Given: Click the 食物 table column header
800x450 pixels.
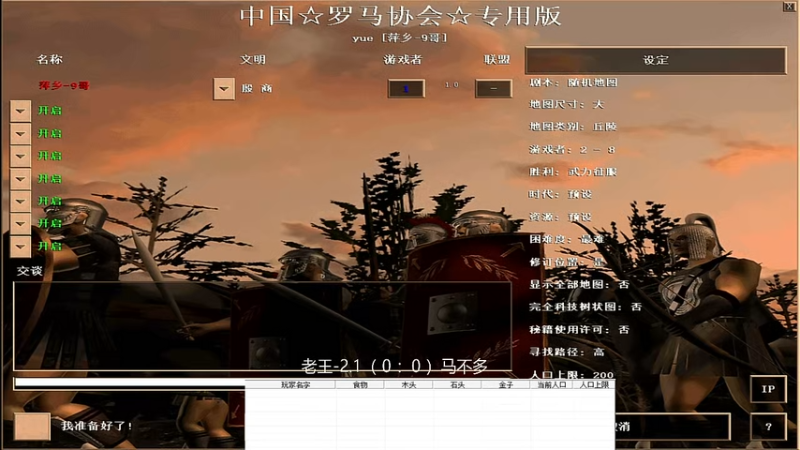Looking at the screenshot, I should [360, 385].
